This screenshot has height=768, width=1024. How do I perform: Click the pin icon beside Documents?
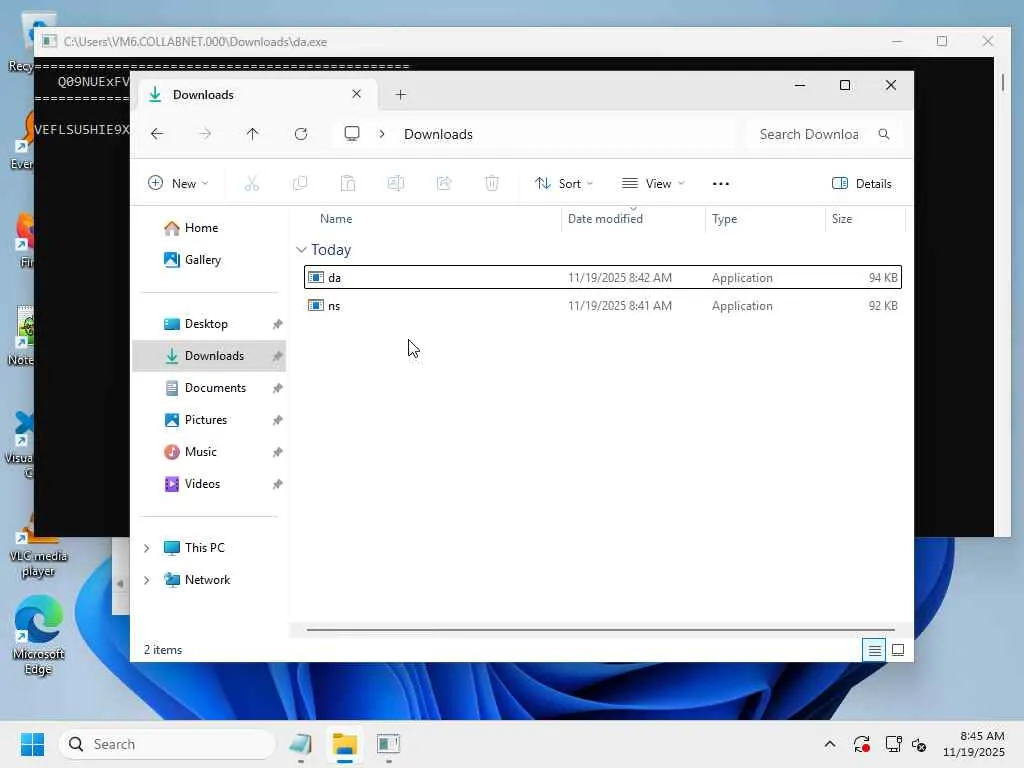(x=278, y=388)
